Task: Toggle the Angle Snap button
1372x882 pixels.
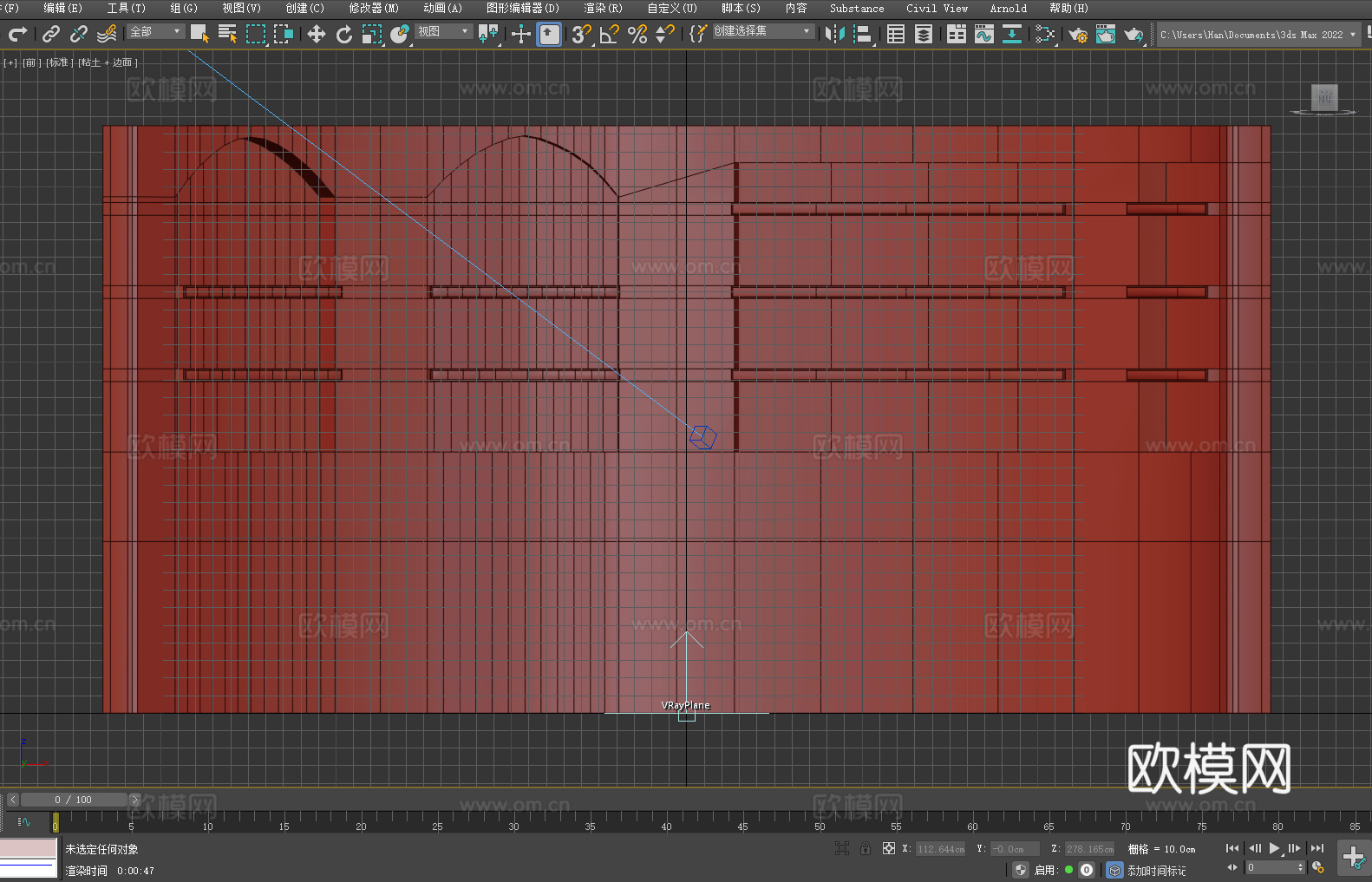Action: [x=610, y=35]
